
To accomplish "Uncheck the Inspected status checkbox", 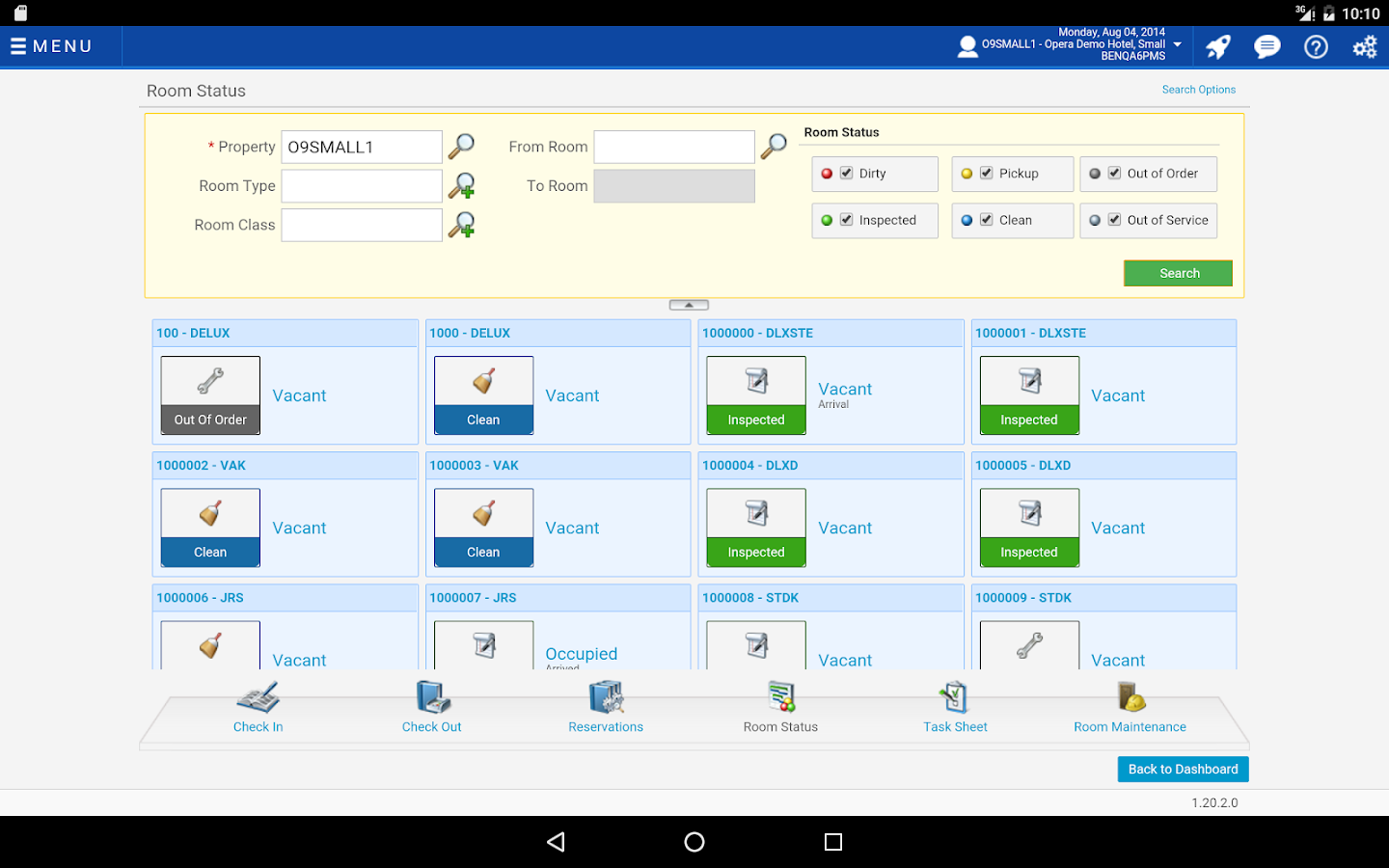I will point(846,220).
